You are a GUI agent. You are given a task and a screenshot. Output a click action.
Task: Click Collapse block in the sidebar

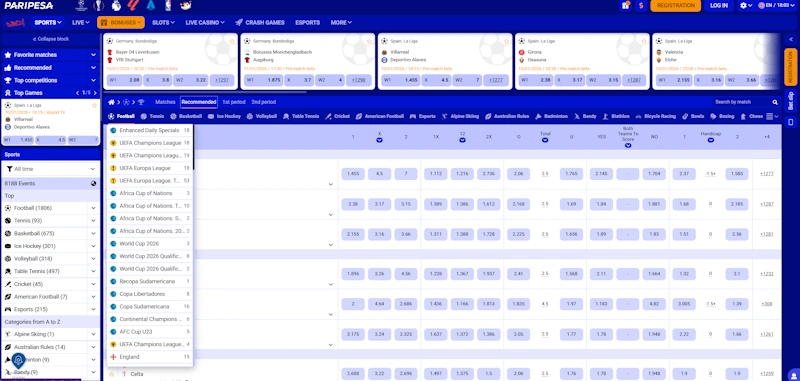[51, 39]
